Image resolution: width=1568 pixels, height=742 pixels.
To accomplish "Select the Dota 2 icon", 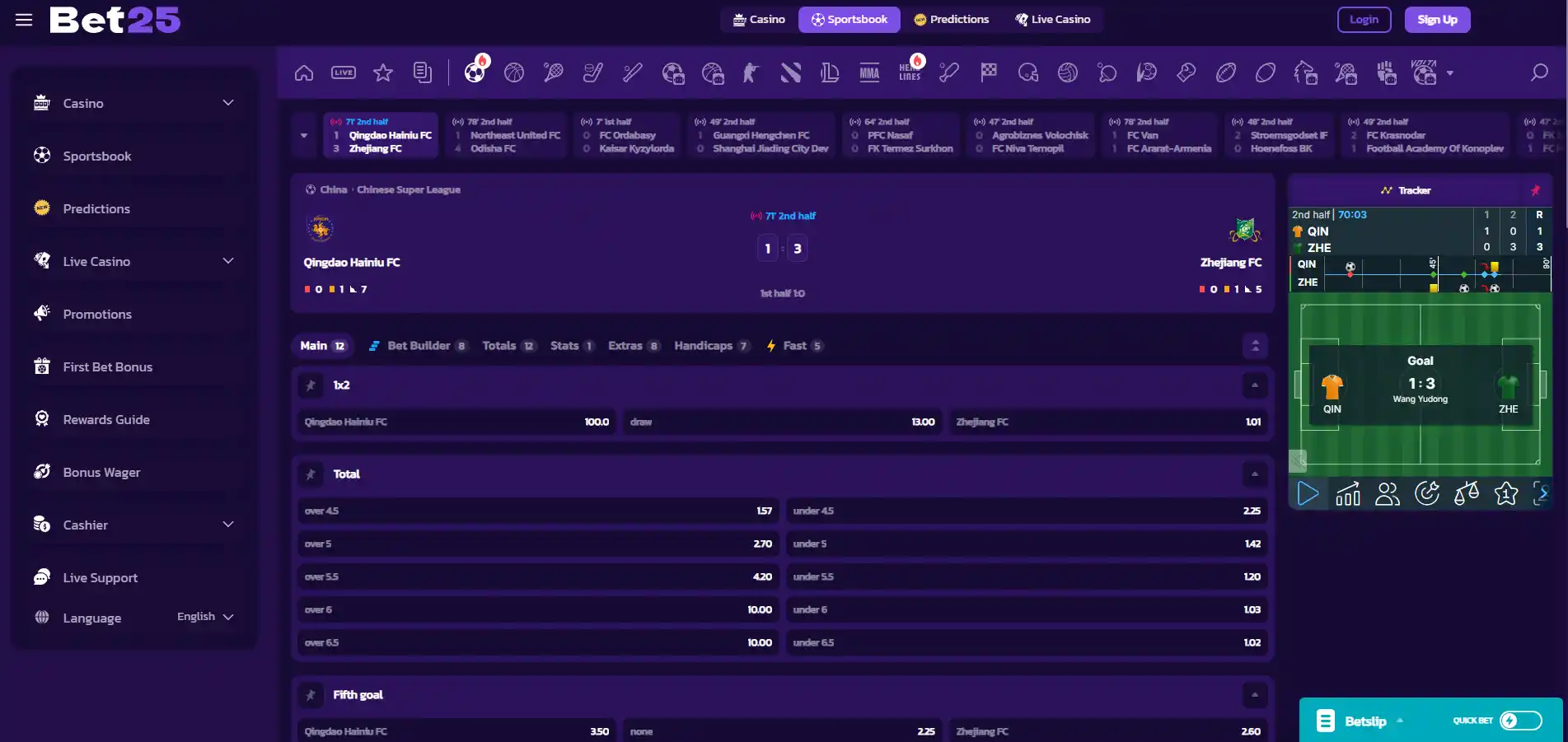I will (791, 73).
